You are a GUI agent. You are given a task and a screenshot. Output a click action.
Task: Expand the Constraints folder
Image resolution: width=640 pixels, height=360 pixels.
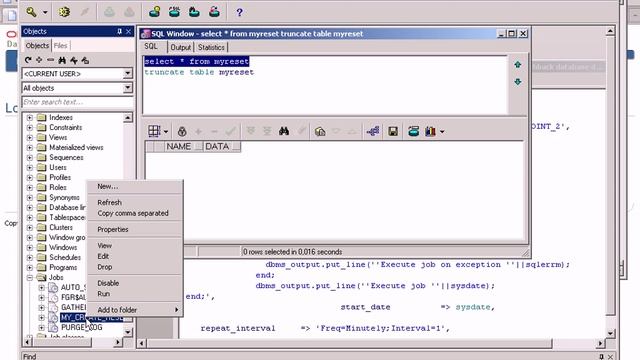click(30, 127)
